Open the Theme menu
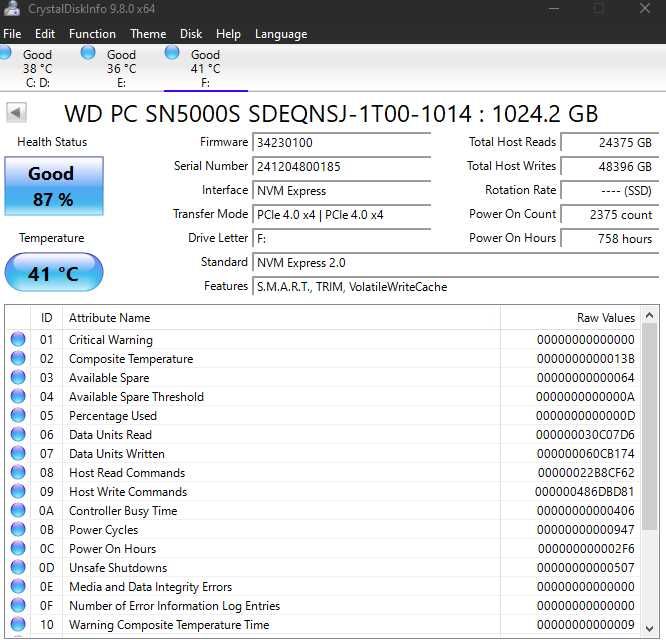This screenshot has height=640, width=666. (148, 34)
